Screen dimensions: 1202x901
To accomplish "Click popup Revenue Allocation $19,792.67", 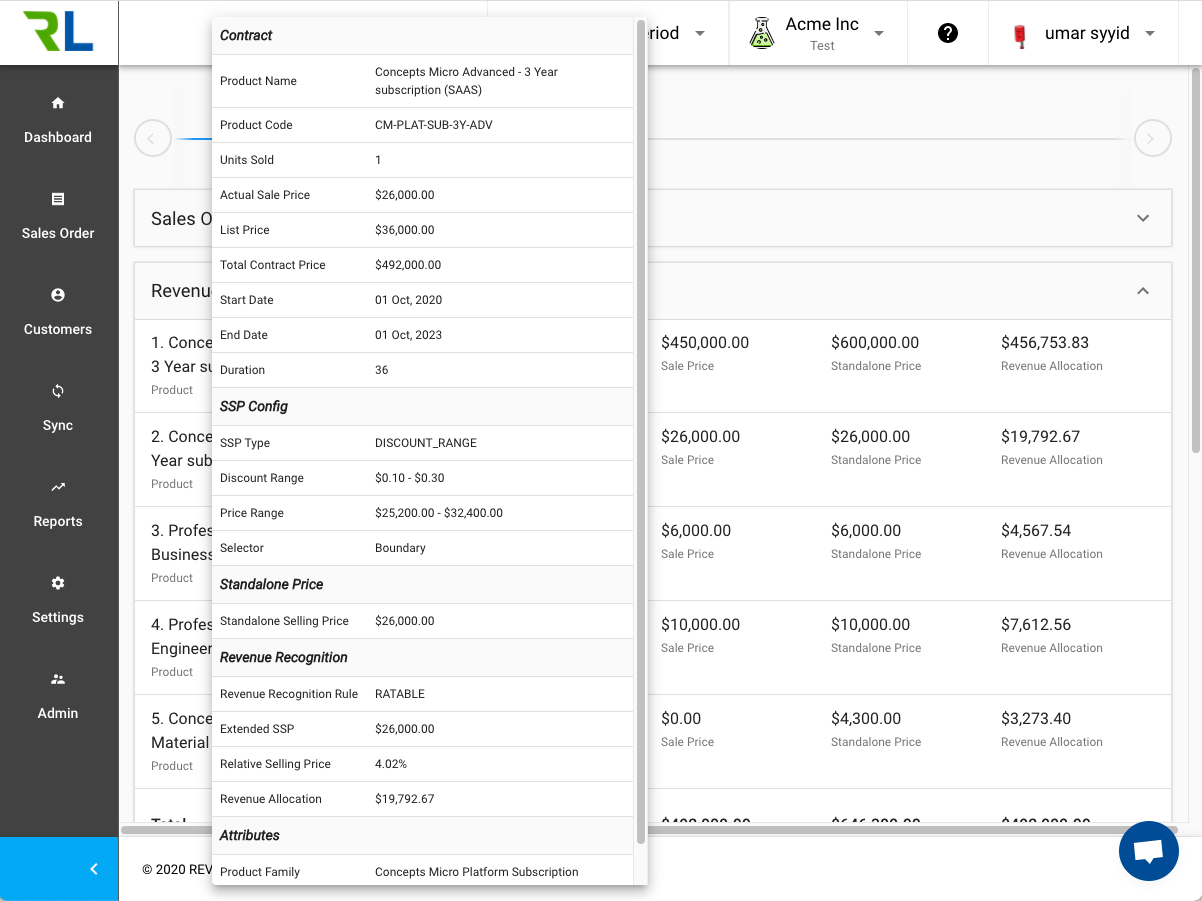I will point(405,799).
